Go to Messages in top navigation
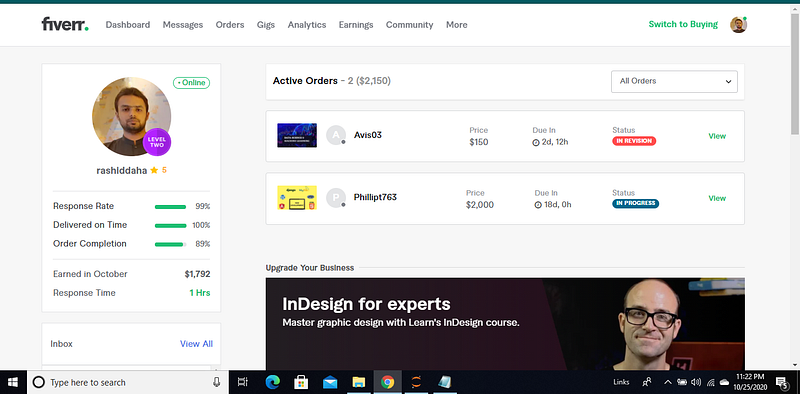The width and height of the screenshot is (800, 394). (x=183, y=24)
